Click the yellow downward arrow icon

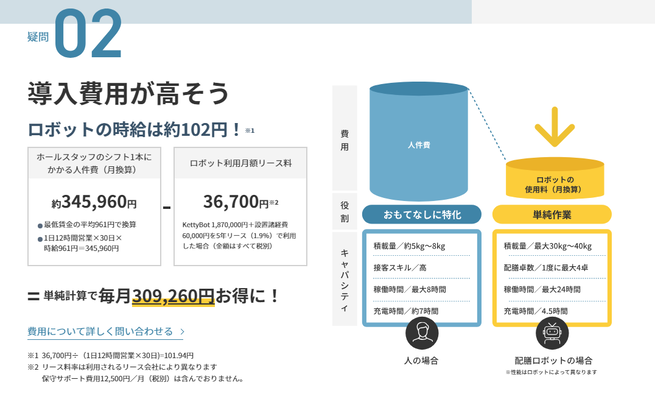(x=555, y=127)
